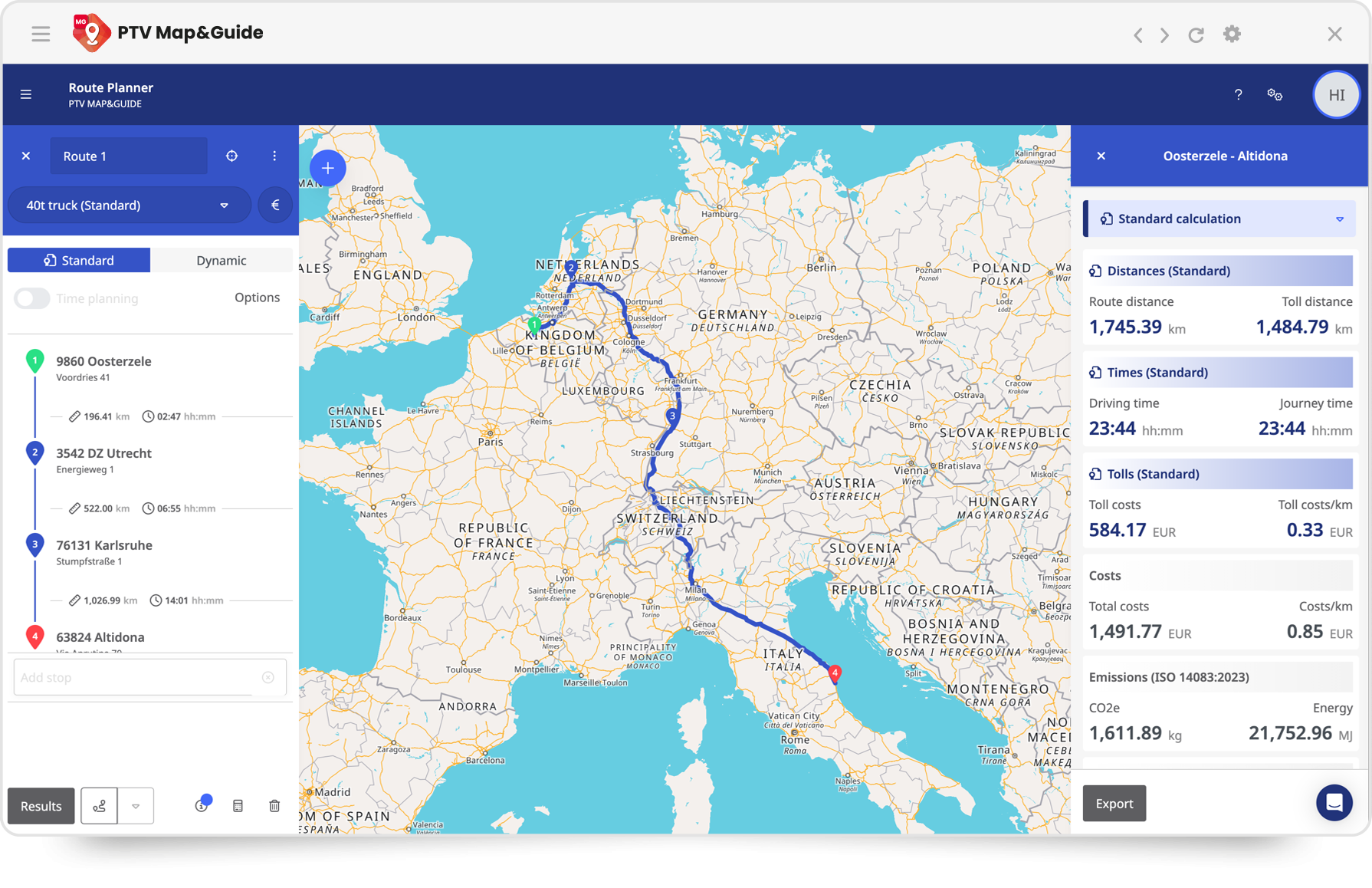This screenshot has width=1372, height=888.
Task: Open the Options link
Action: tap(257, 298)
